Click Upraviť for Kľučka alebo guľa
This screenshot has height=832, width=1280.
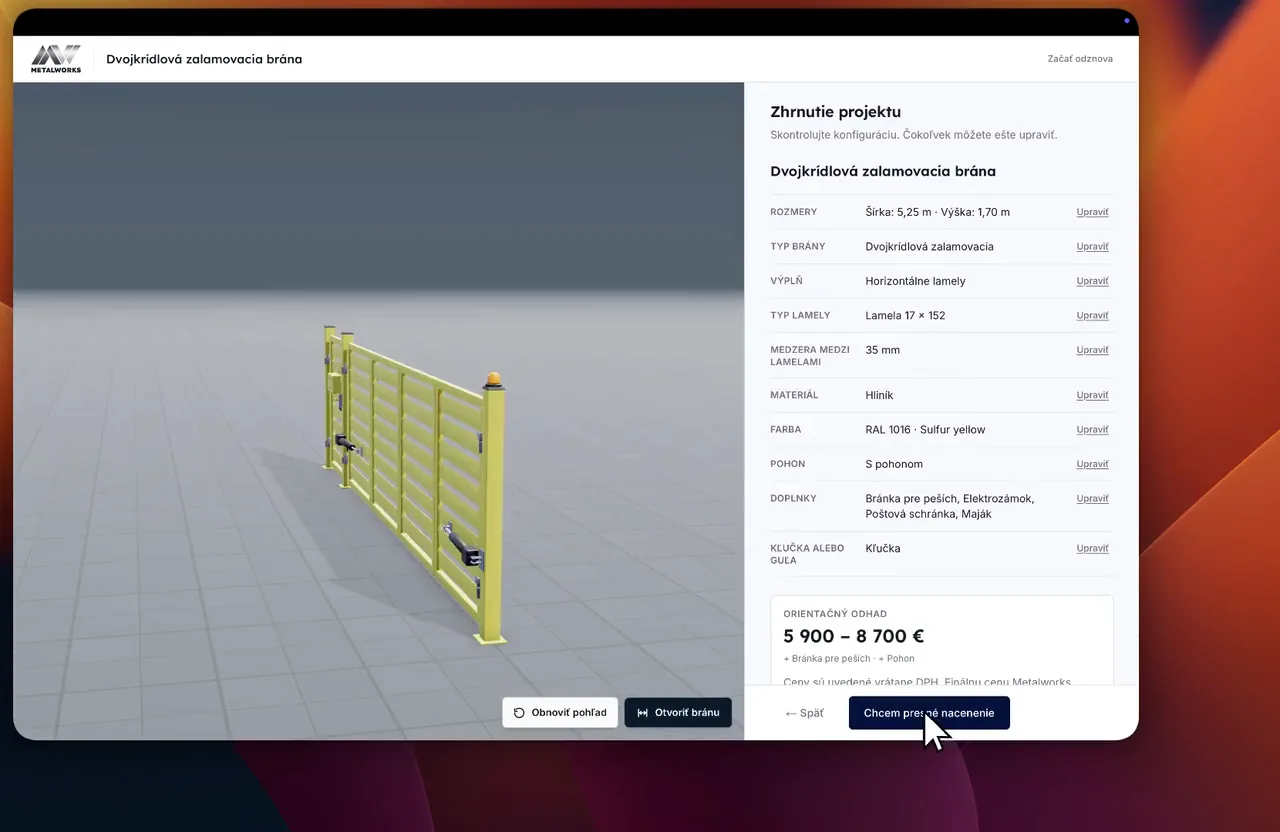click(1092, 549)
